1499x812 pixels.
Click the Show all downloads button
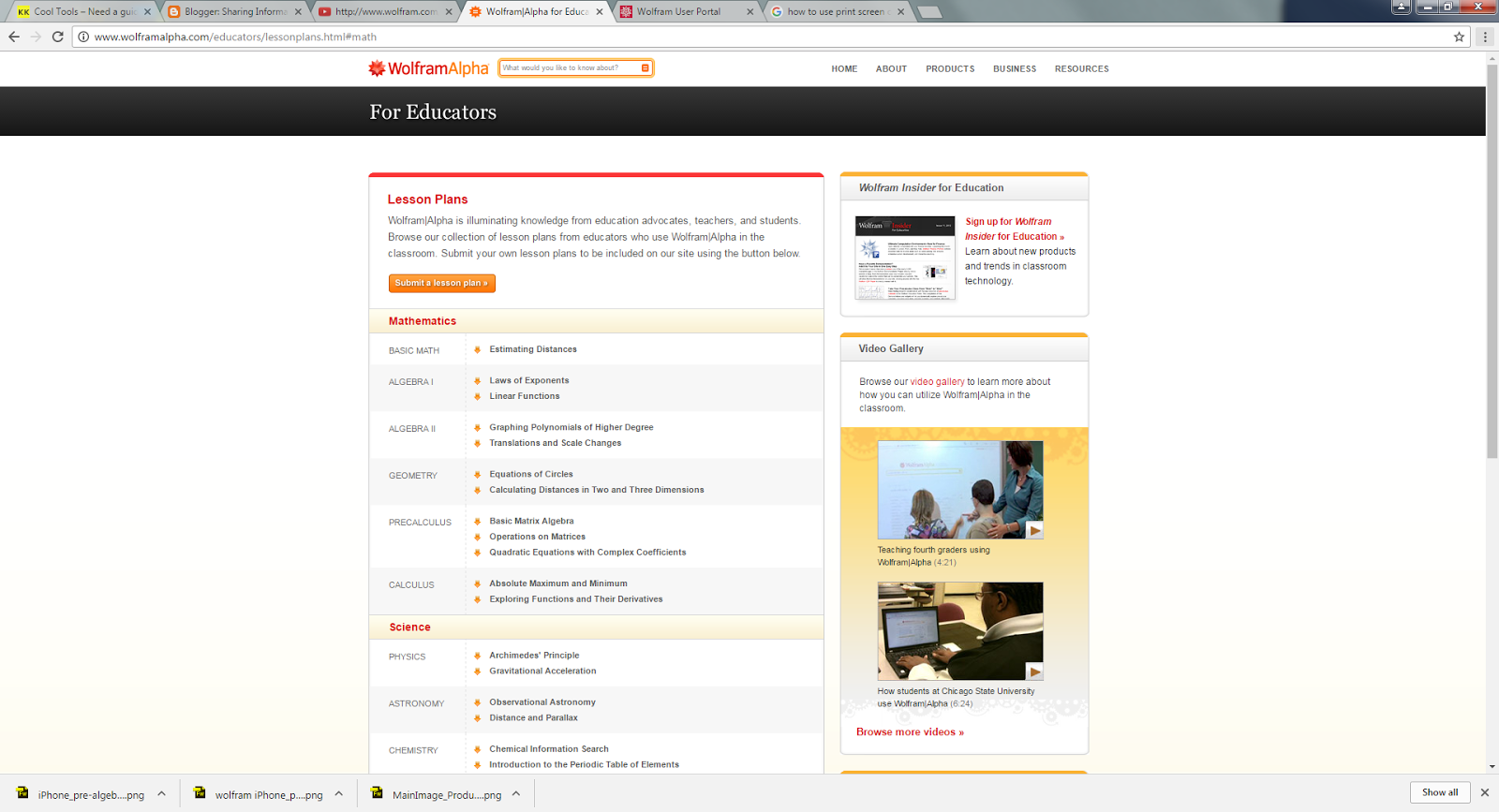point(1440,792)
